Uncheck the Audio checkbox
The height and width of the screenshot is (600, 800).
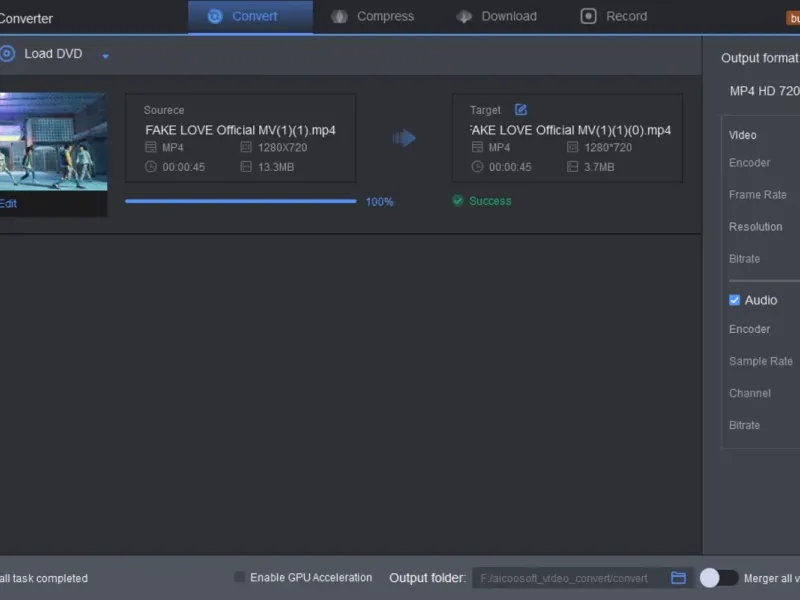[x=734, y=300]
